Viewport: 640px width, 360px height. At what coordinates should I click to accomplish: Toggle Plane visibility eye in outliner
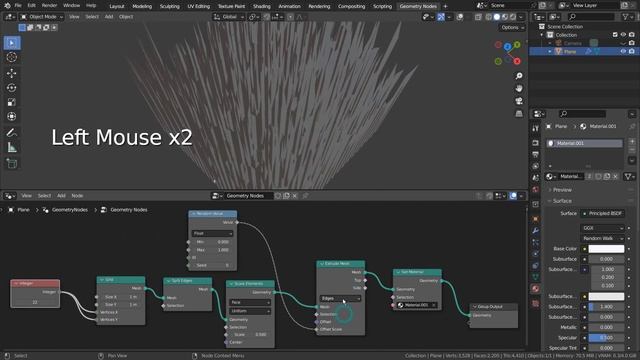[623, 51]
